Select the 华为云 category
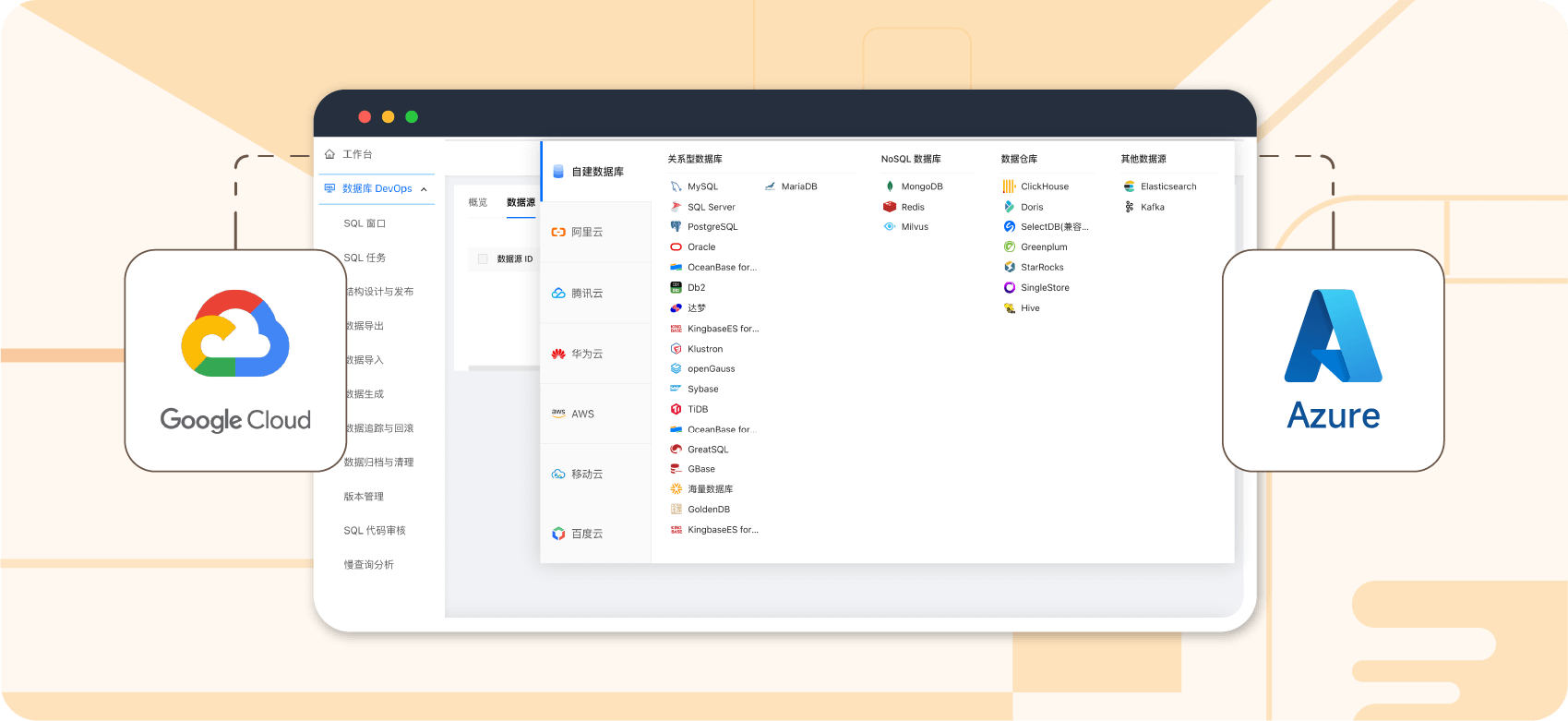 [596, 354]
